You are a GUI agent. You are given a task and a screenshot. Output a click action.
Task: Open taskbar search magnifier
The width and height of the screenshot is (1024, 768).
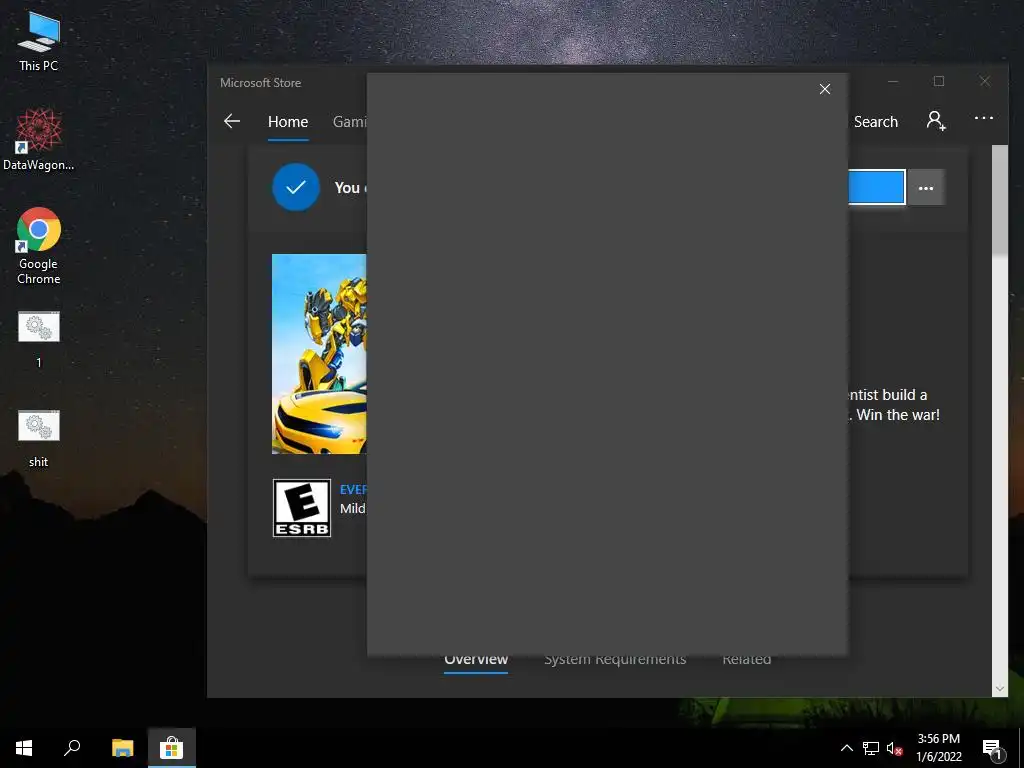[x=72, y=748]
